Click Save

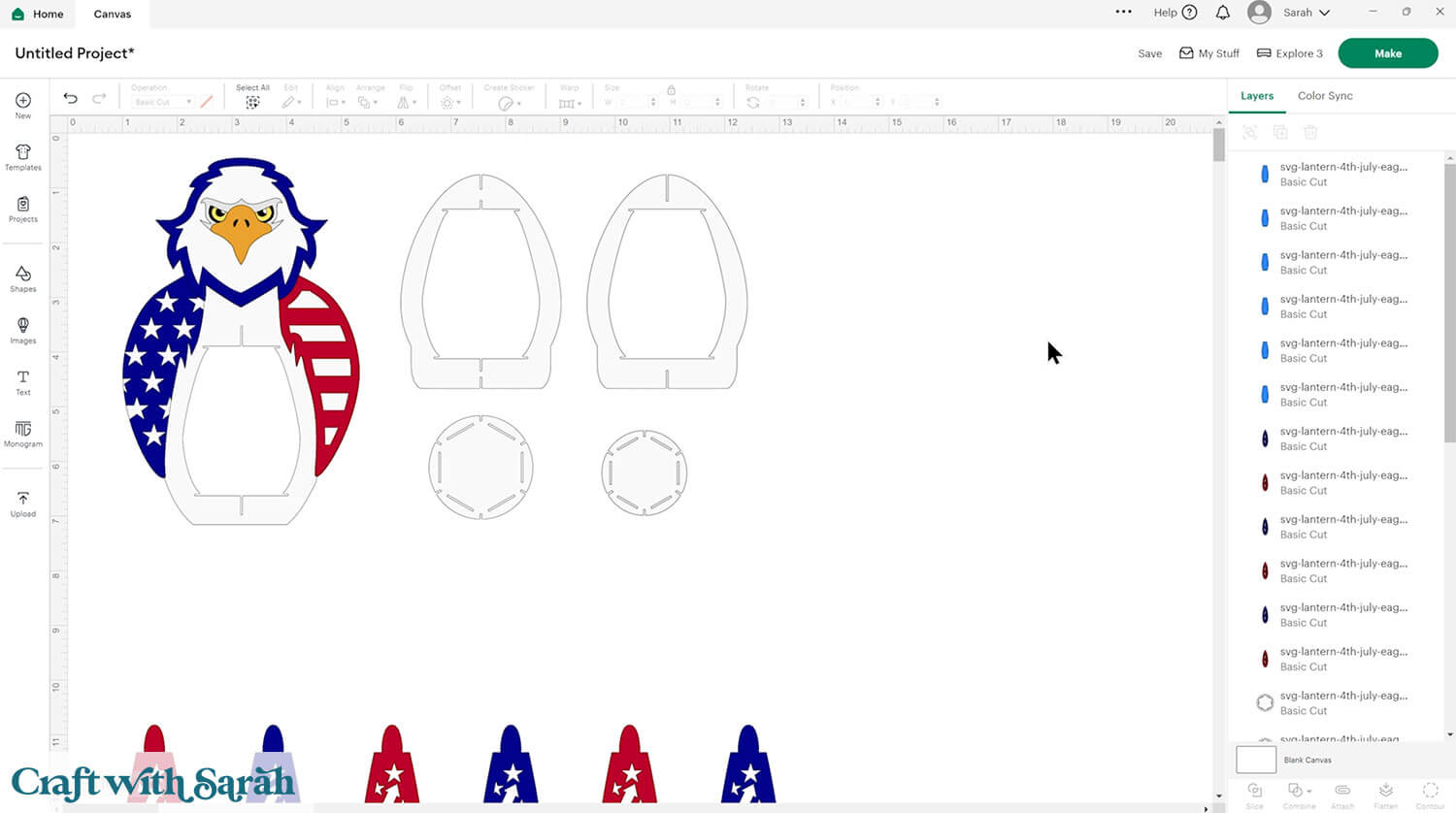click(x=1150, y=53)
